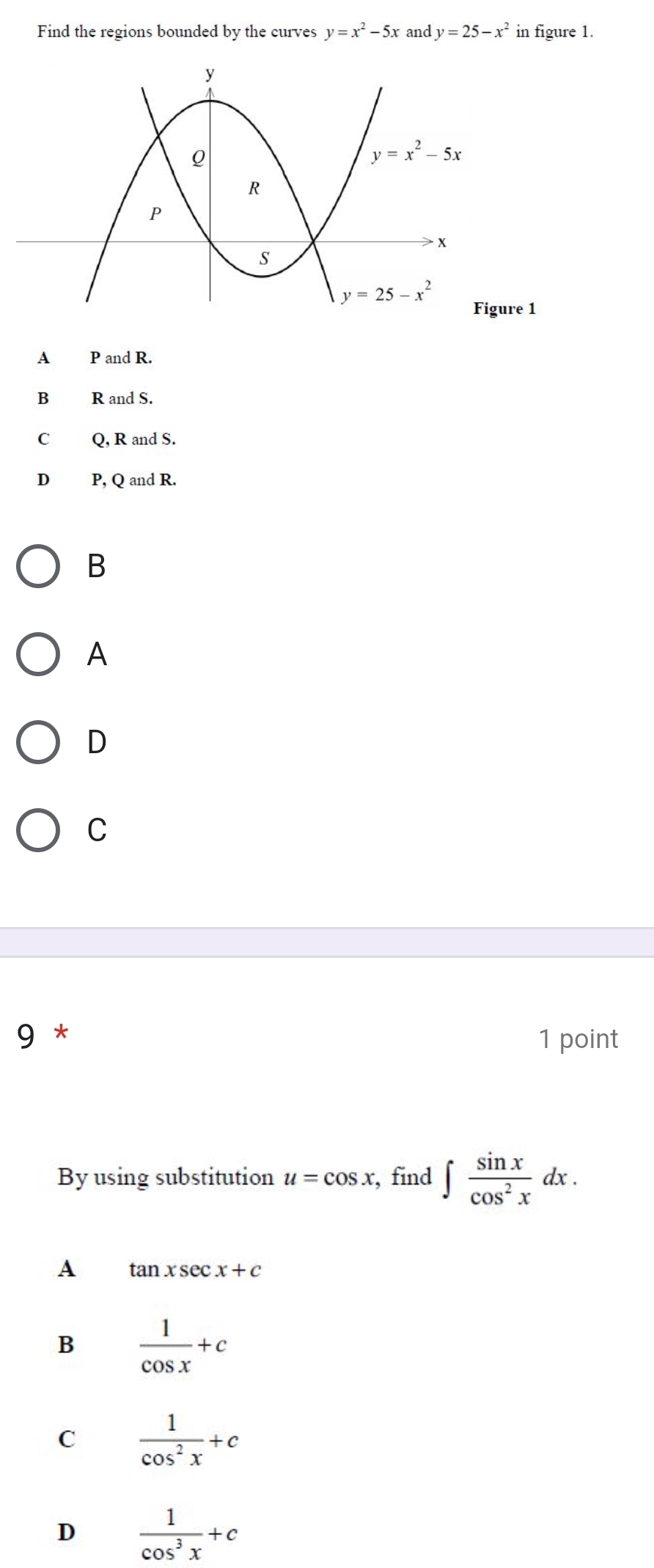Click the 'Q, R and S.' answer text

click(134, 439)
